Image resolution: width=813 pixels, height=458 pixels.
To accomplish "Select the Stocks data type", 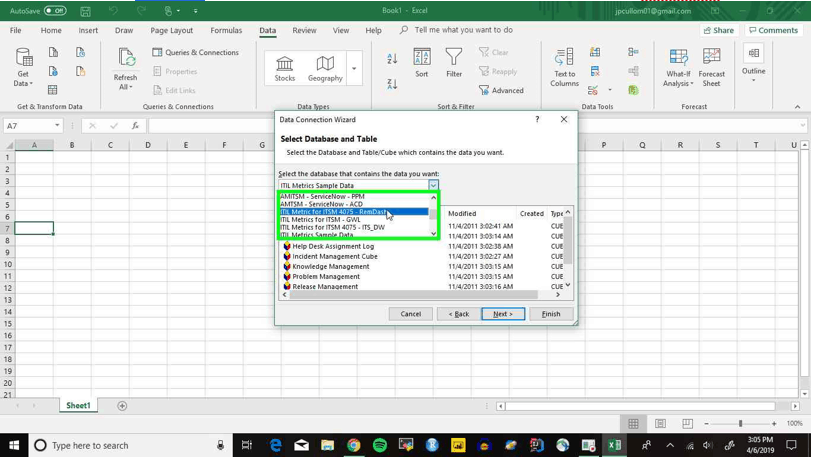I will click(285, 68).
